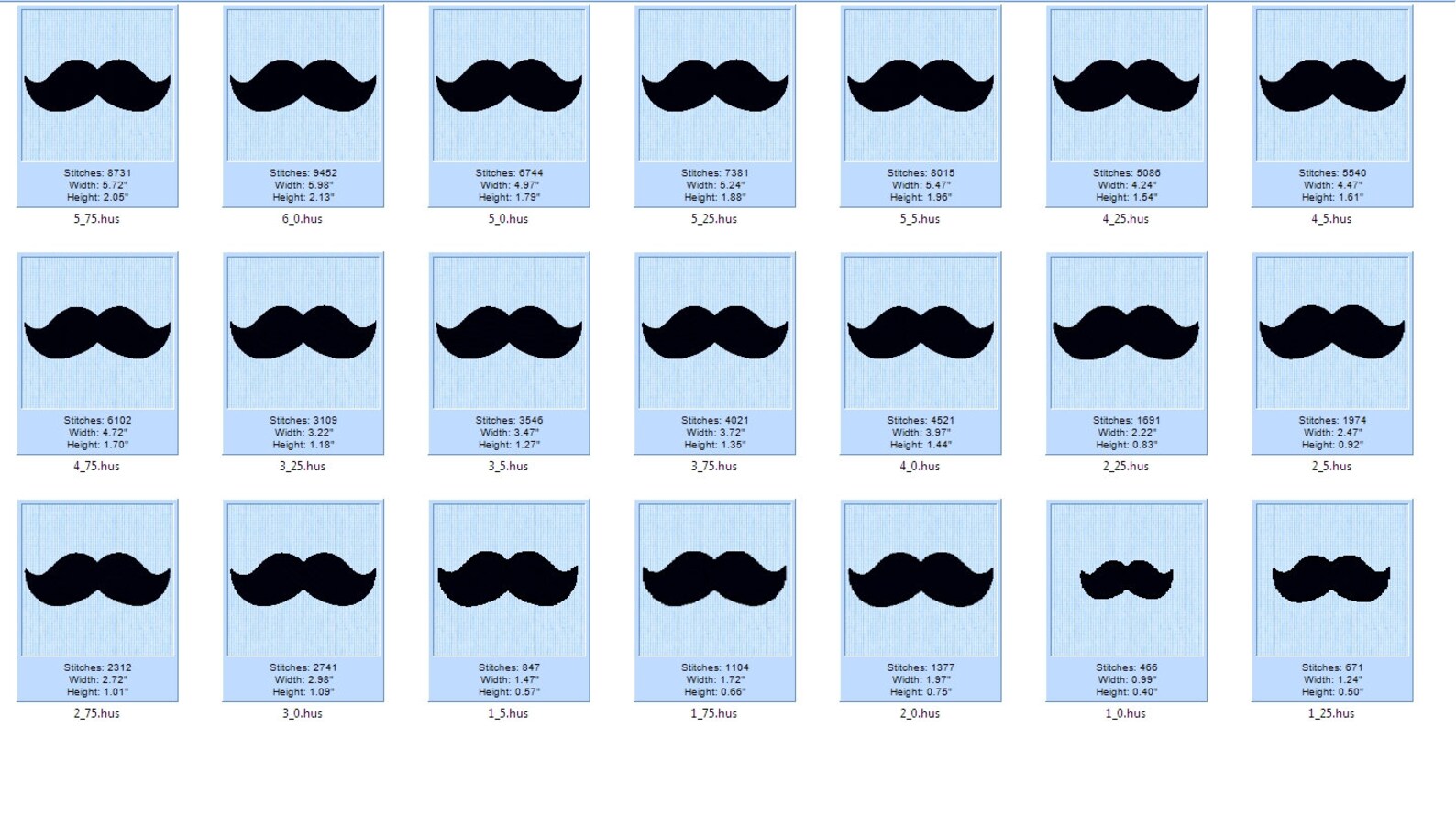The height and width of the screenshot is (827, 1456).
Task: Click the file name 5_5.hus
Action: coord(921,219)
